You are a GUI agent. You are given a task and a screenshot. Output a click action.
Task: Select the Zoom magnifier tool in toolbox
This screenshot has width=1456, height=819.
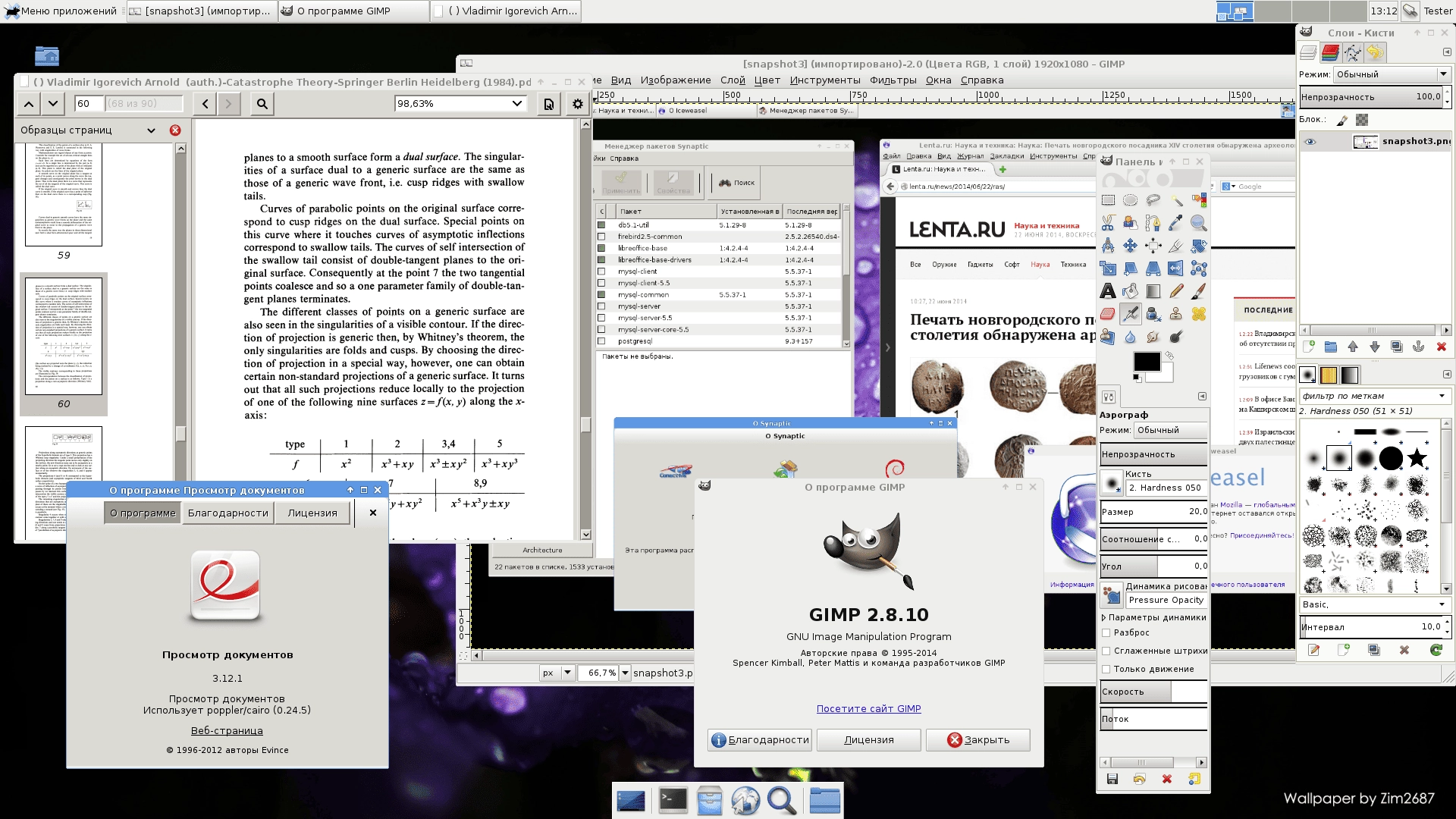click(1199, 223)
